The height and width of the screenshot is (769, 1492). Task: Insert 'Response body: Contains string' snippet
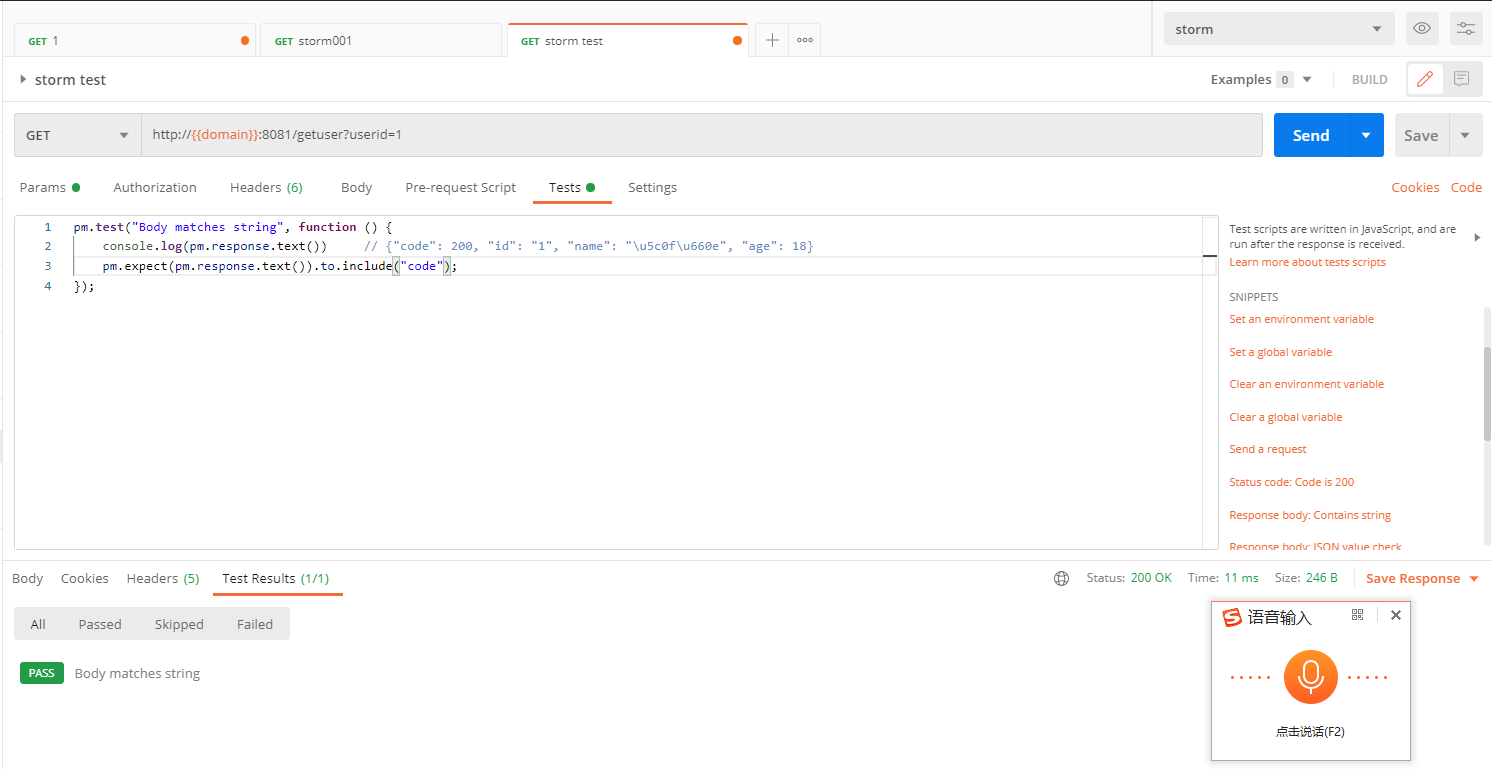[1310, 515]
